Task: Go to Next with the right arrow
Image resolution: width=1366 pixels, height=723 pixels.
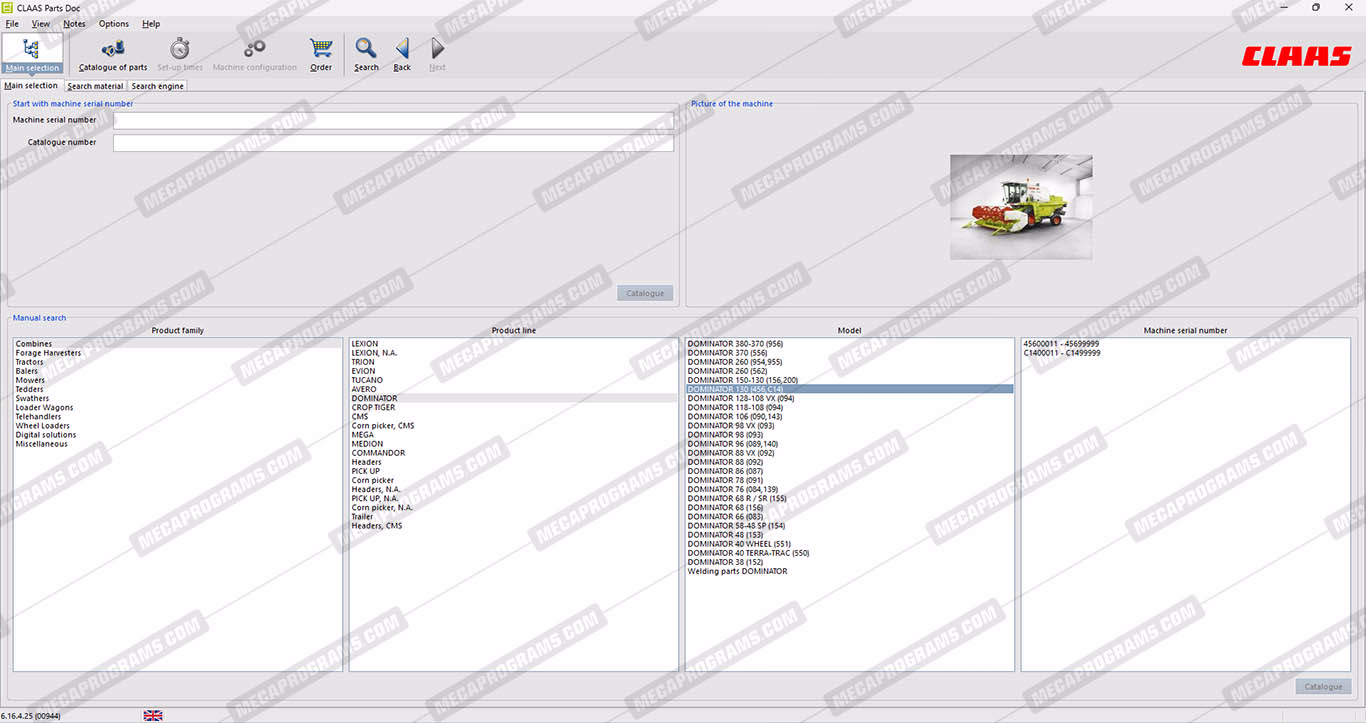Action: tap(437, 54)
